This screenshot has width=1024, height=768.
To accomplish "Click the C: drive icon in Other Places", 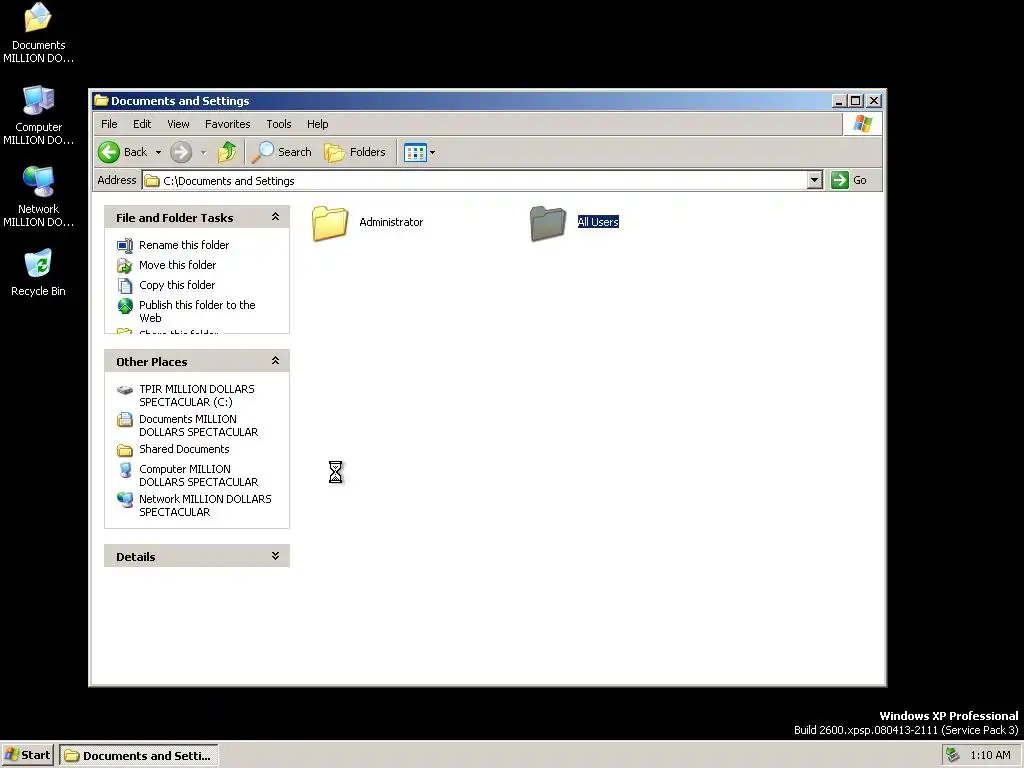I will 125,390.
